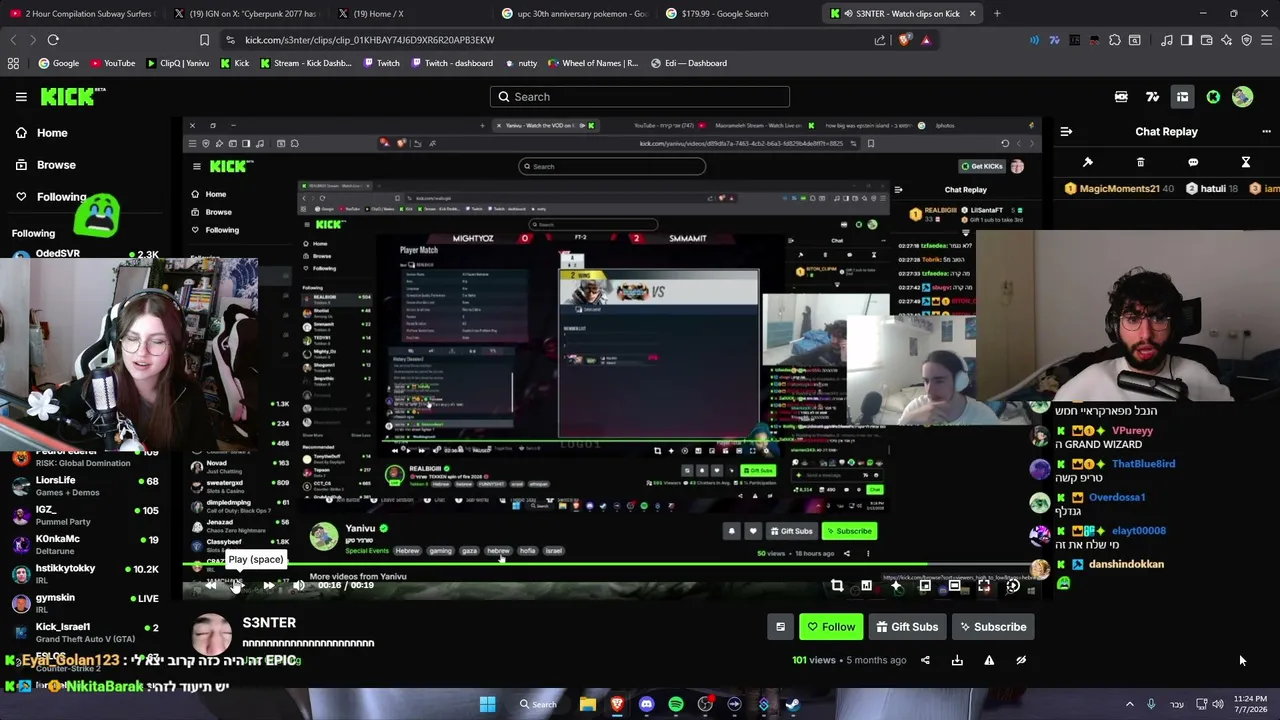This screenshot has height=720, width=1280.
Task: Open hstikkytokky channel in Following list
Action: 85,574
